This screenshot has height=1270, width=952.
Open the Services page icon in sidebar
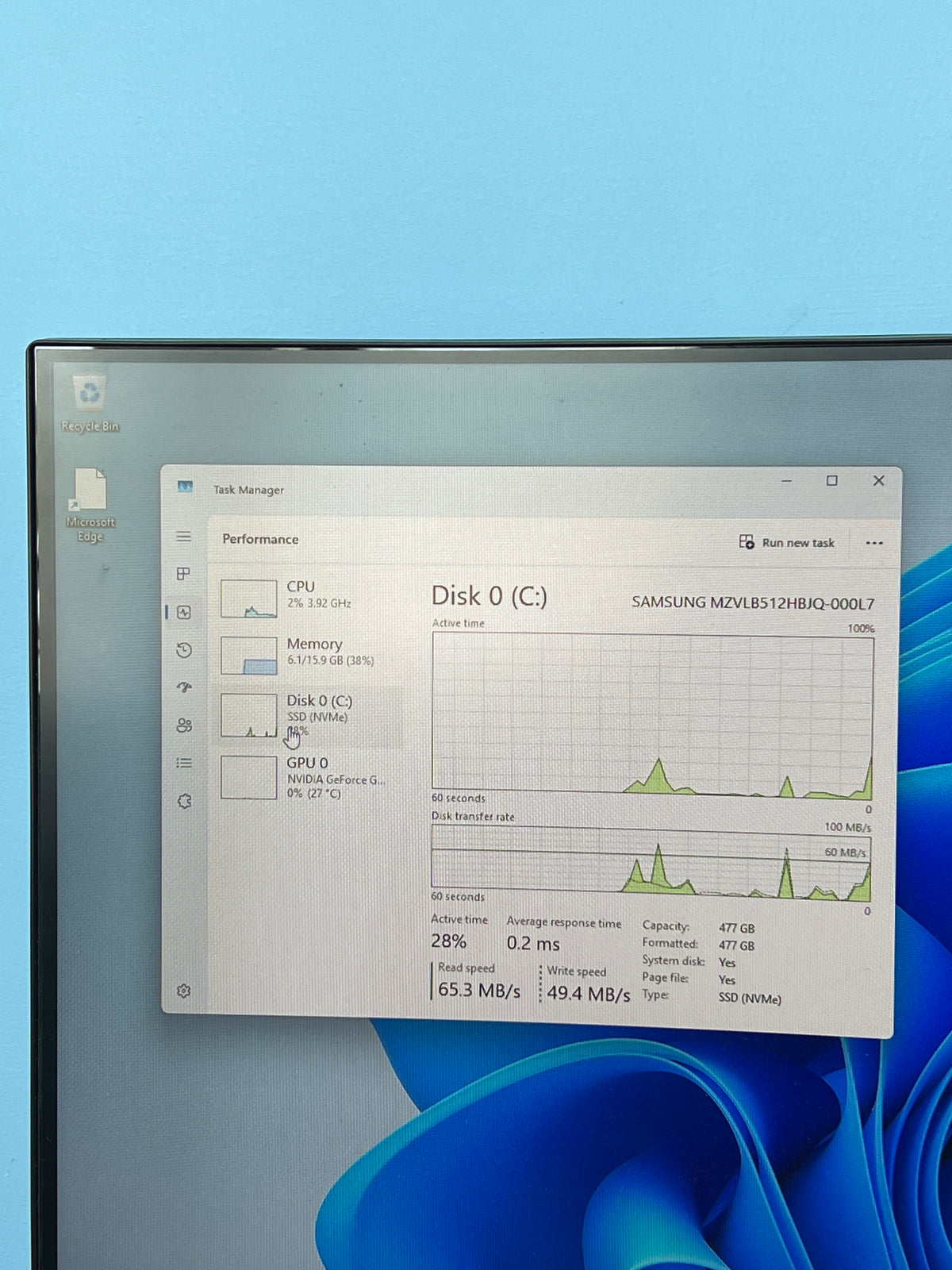point(184,801)
